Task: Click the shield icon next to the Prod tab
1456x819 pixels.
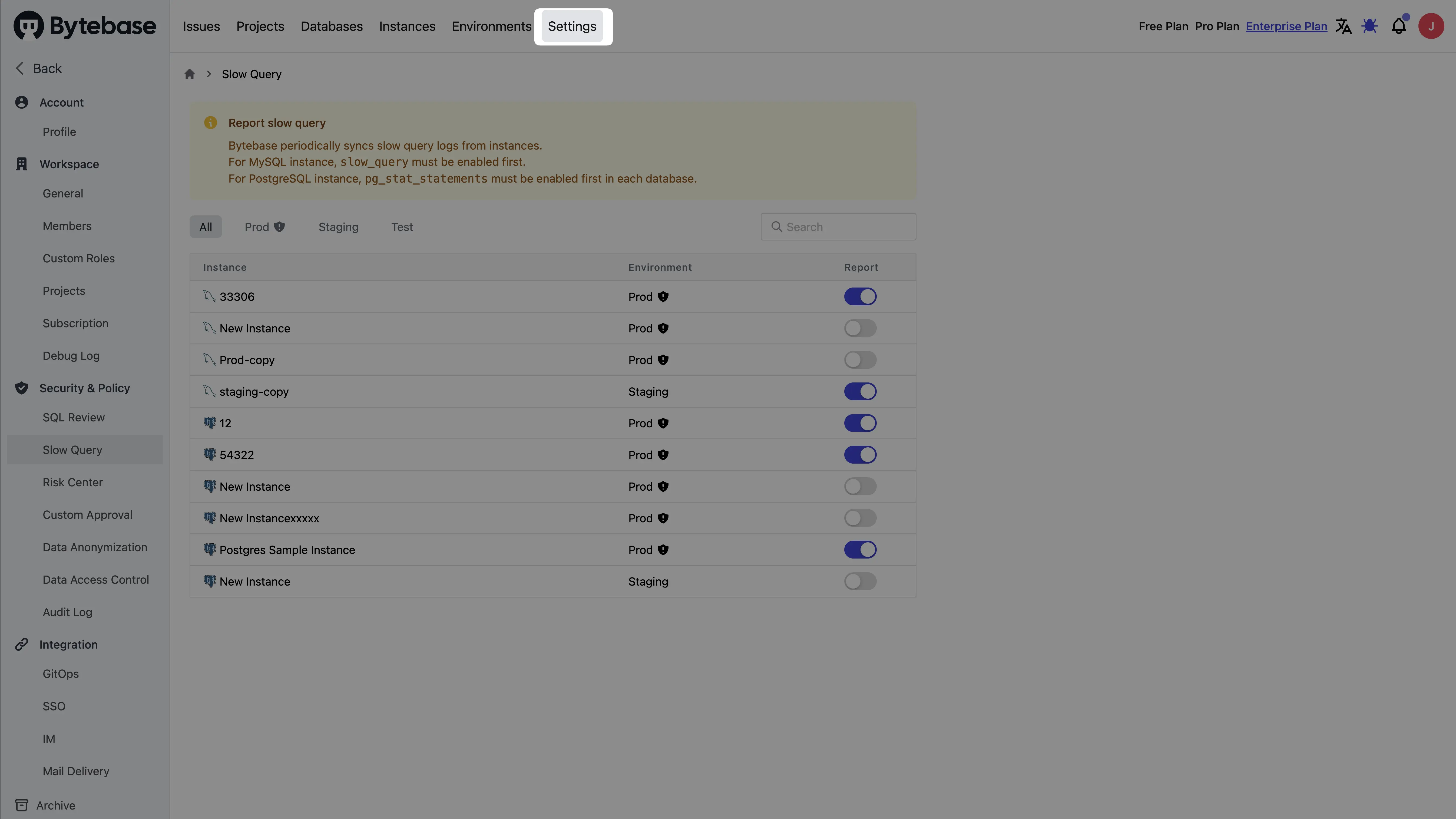Action: [279, 227]
